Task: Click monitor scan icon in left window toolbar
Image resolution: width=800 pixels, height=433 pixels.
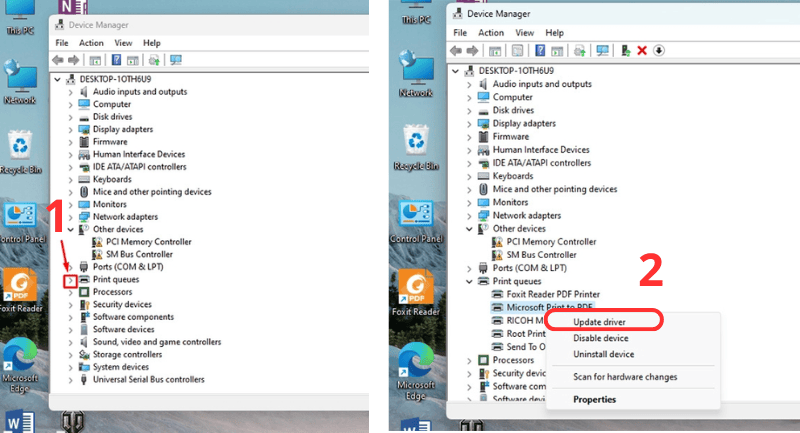Action: point(176,60)
